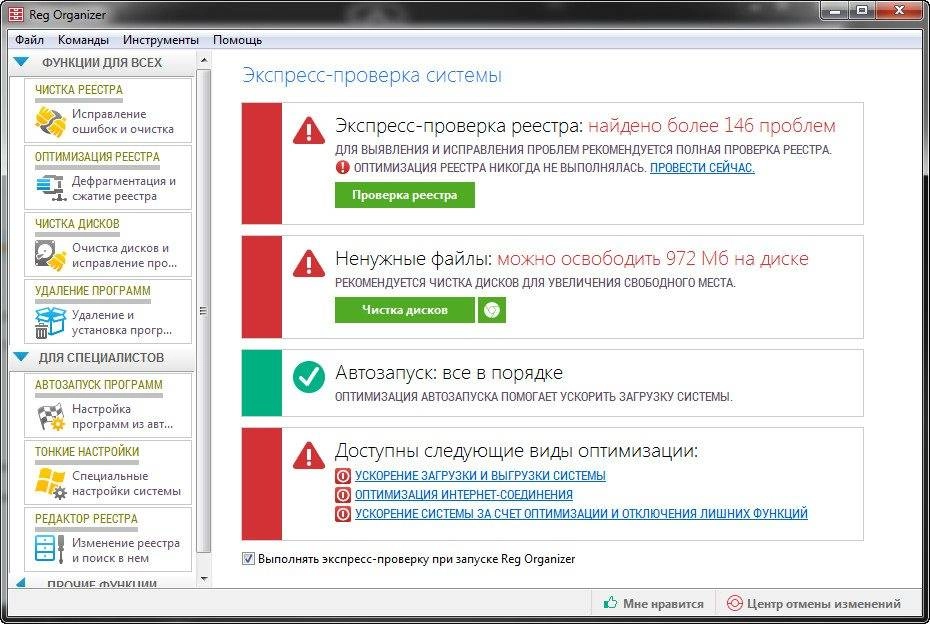Open the Инструменты menu
Screen dimensions: 930x624
click(161, 40)
